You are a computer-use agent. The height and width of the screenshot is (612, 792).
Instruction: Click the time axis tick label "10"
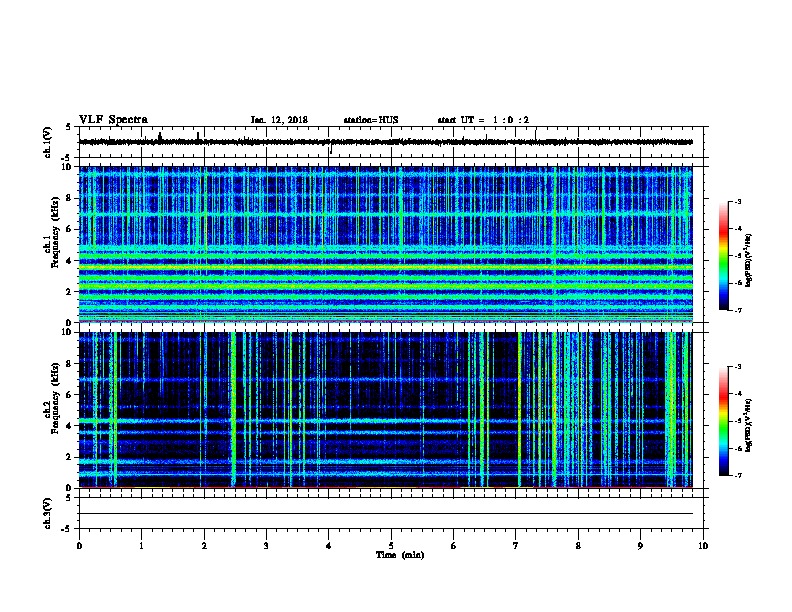click(x=703, y=546)
